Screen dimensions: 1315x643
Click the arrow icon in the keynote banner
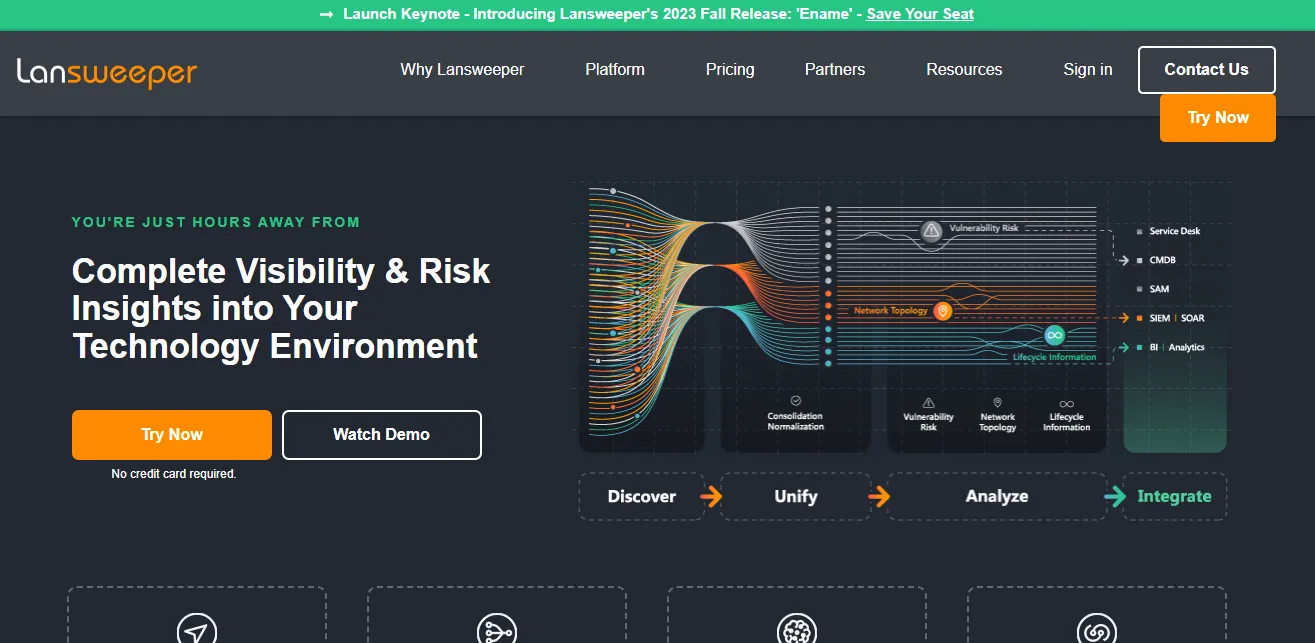coord(325,14)
